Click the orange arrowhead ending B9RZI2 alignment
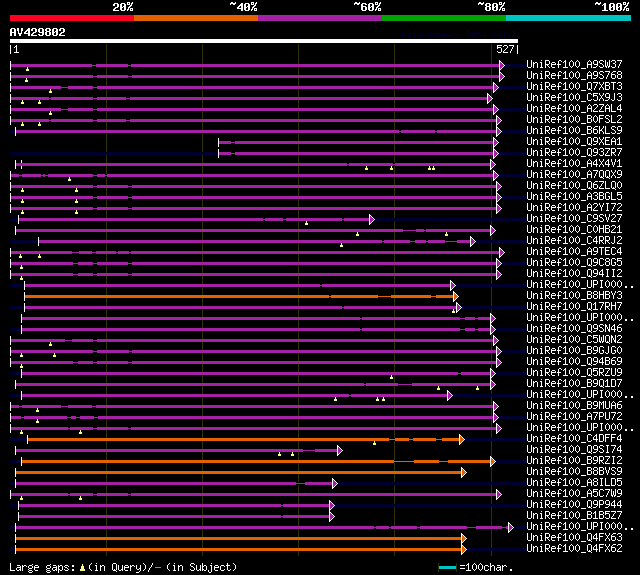This screenshot has width=640, height=575. [x=493, y=462]
